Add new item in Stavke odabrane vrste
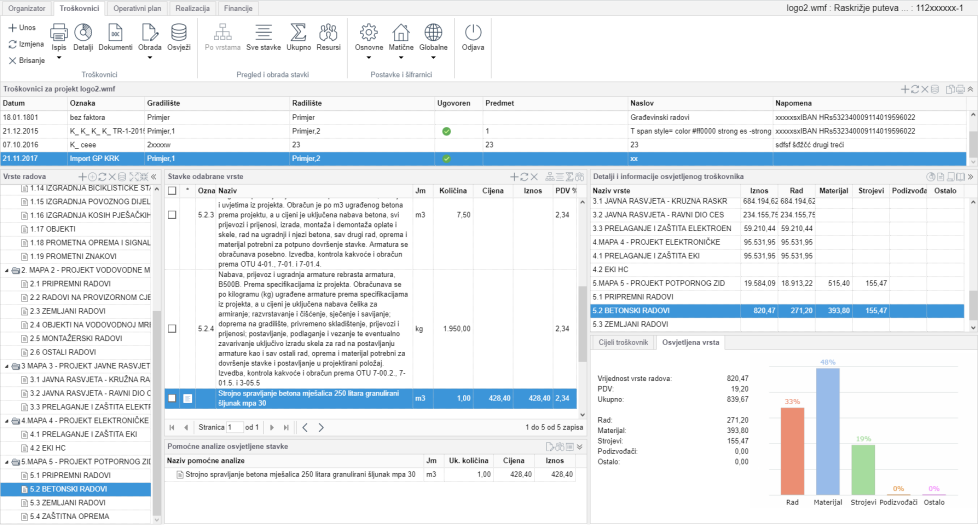978x525 pixels. [x=515, y=177]
